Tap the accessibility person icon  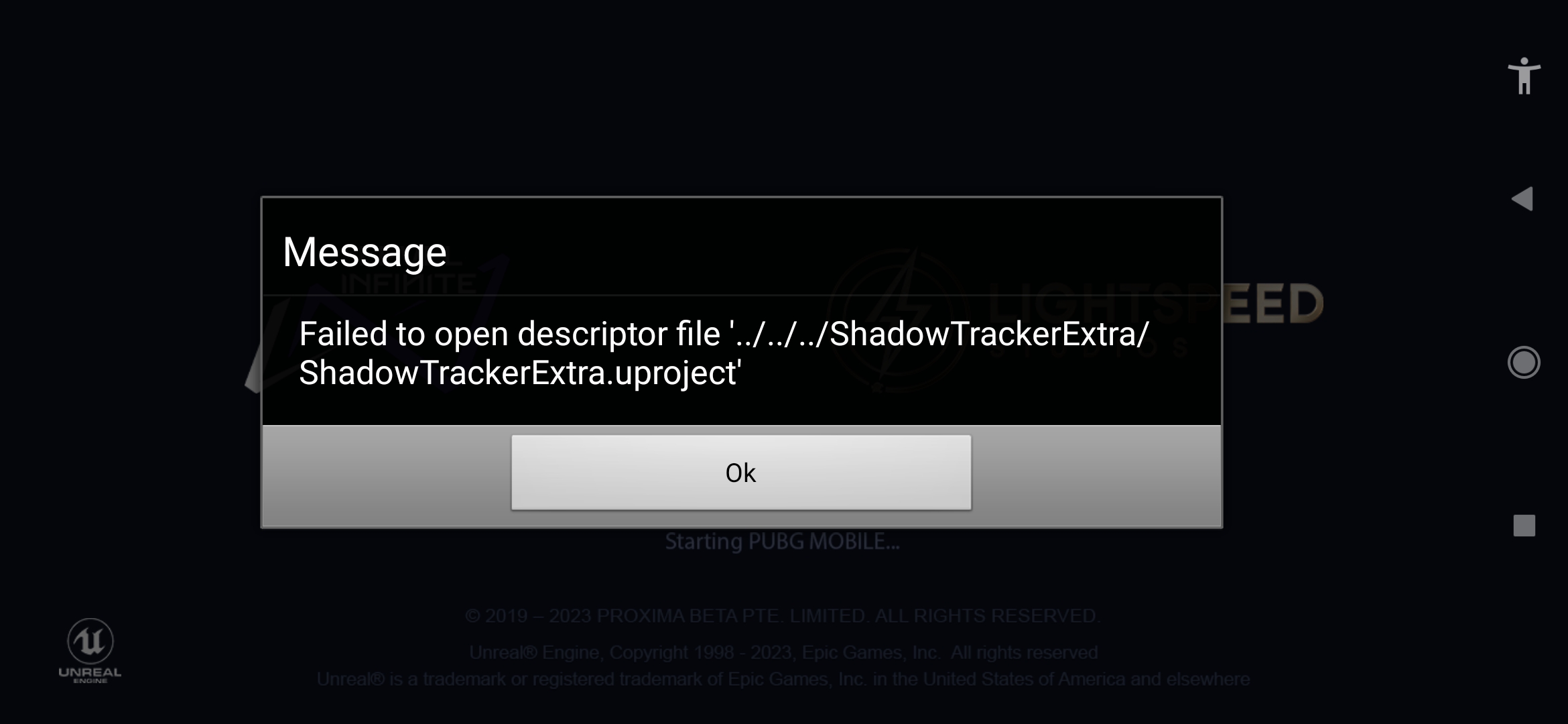coord(1524,76)
